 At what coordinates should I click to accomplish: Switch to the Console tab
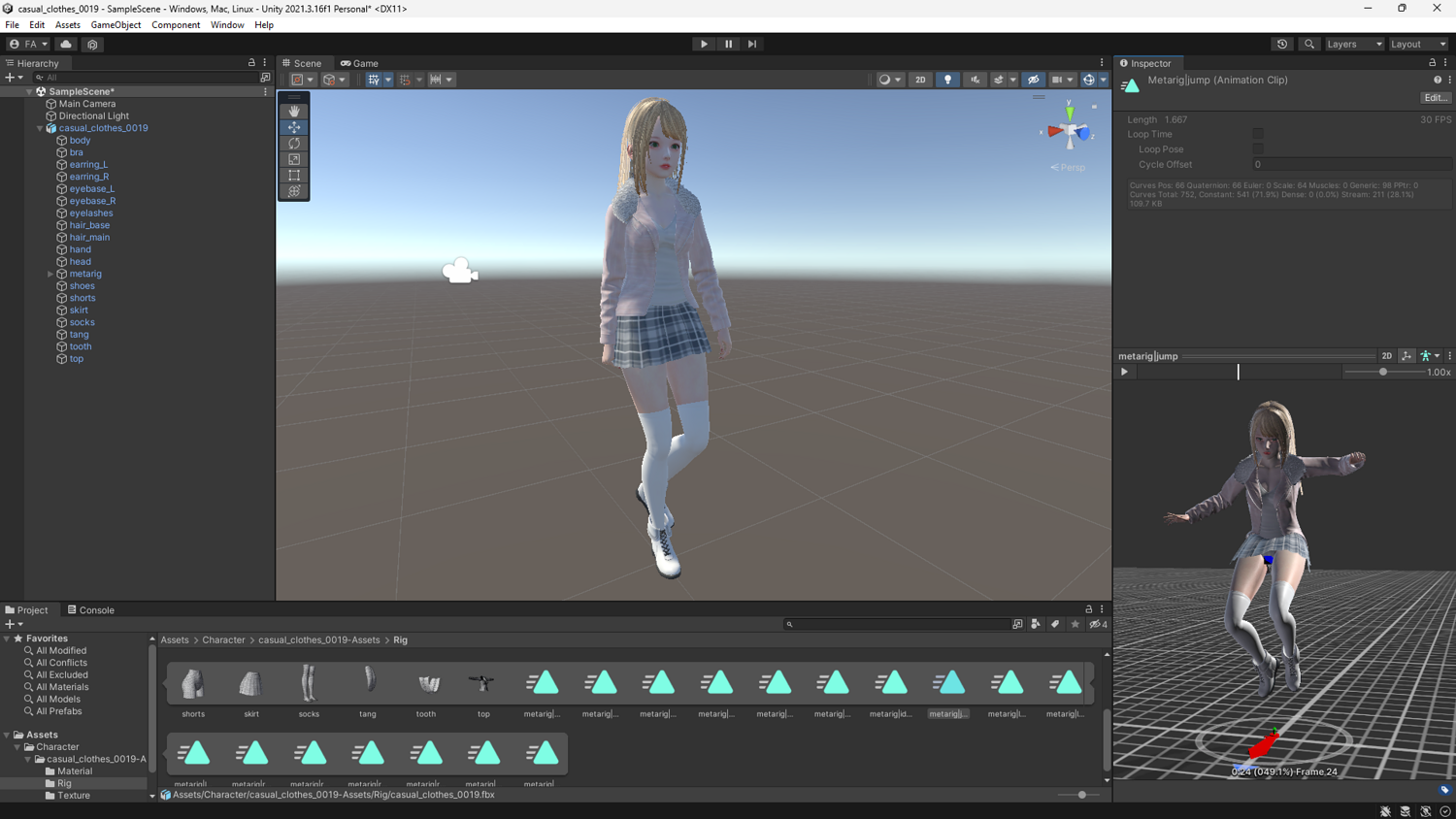90,610
